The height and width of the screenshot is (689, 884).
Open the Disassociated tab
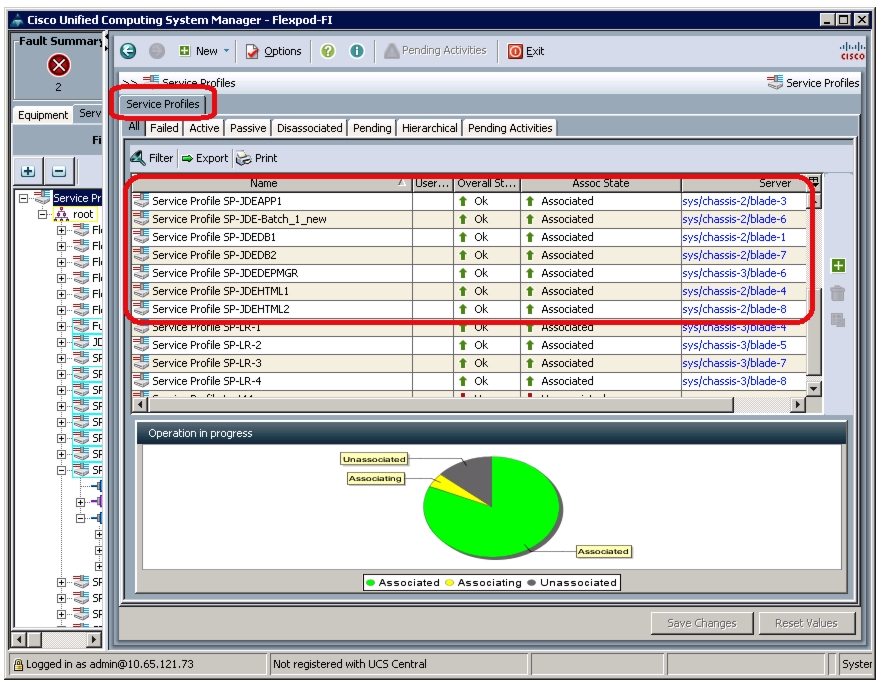310,128
